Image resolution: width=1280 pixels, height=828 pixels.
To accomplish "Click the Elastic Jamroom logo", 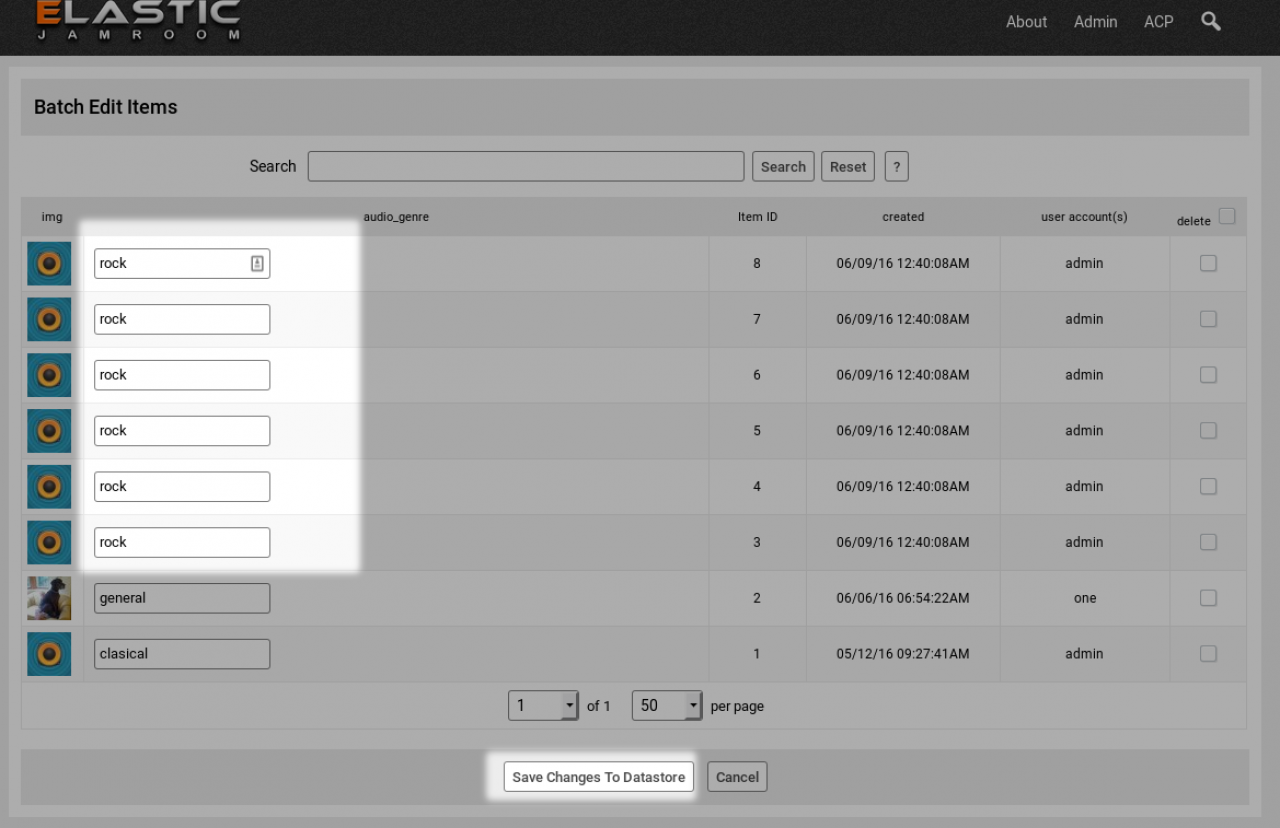I will 138,20.
